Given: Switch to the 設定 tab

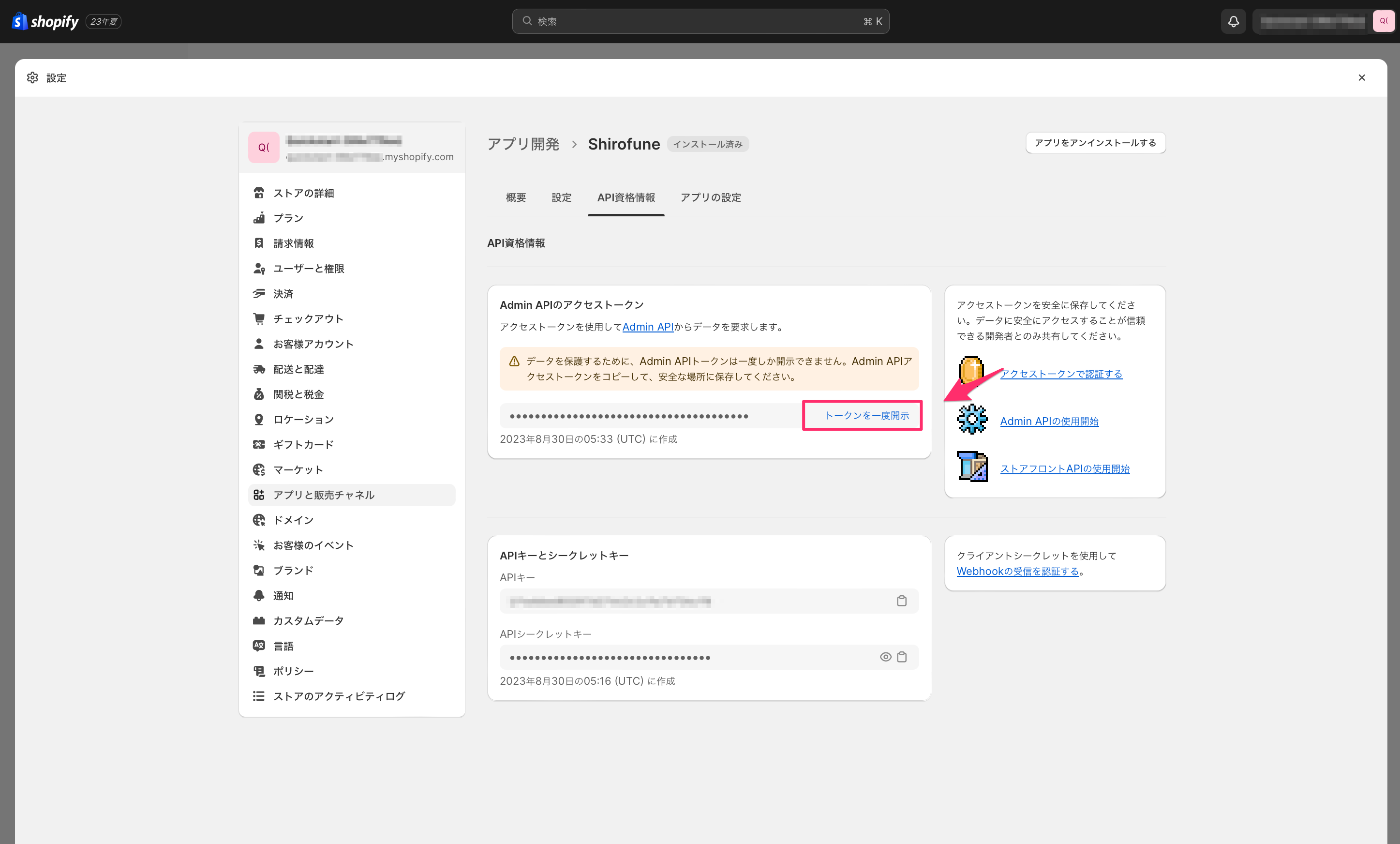Looking at the screenshot, I should coord(561,198).
